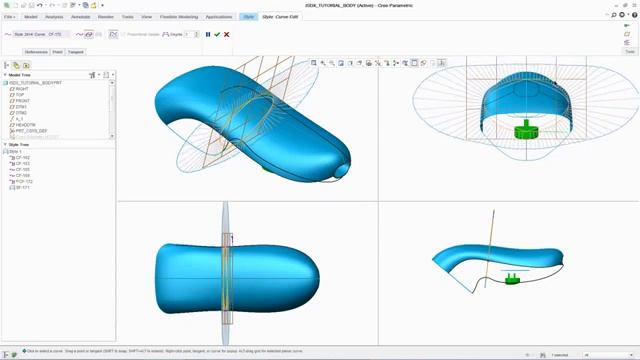This screenshot has height=360, width=640.
Task: Click the Repaint icon in graphics toolbar
Action: 341,63
